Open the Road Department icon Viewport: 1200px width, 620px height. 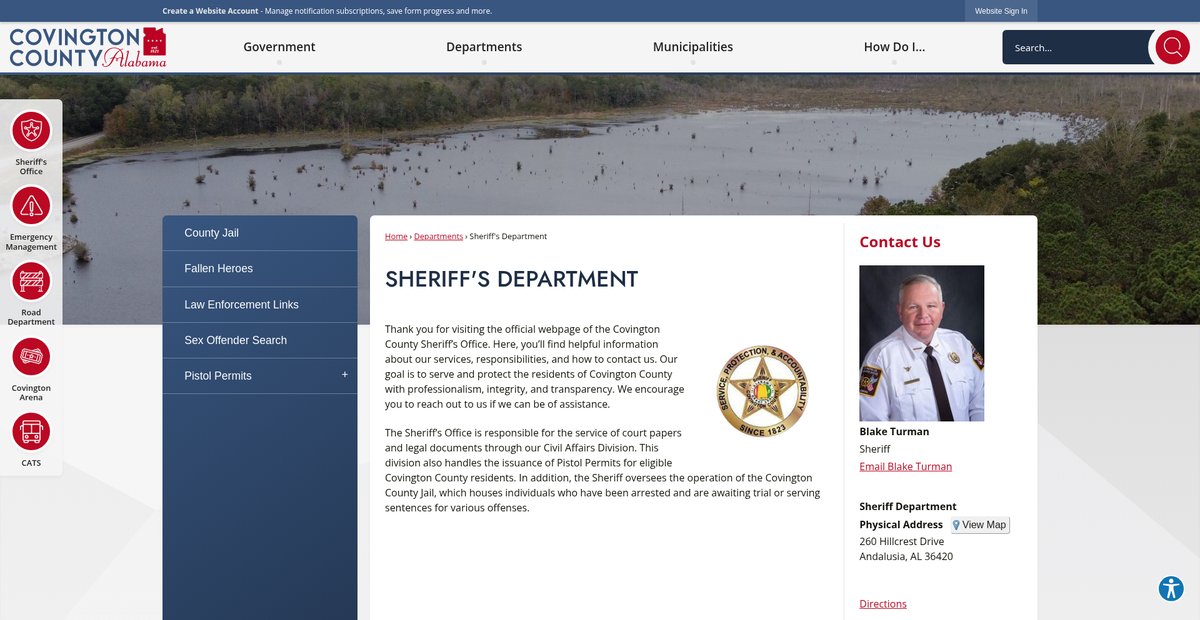pos(31,281)
